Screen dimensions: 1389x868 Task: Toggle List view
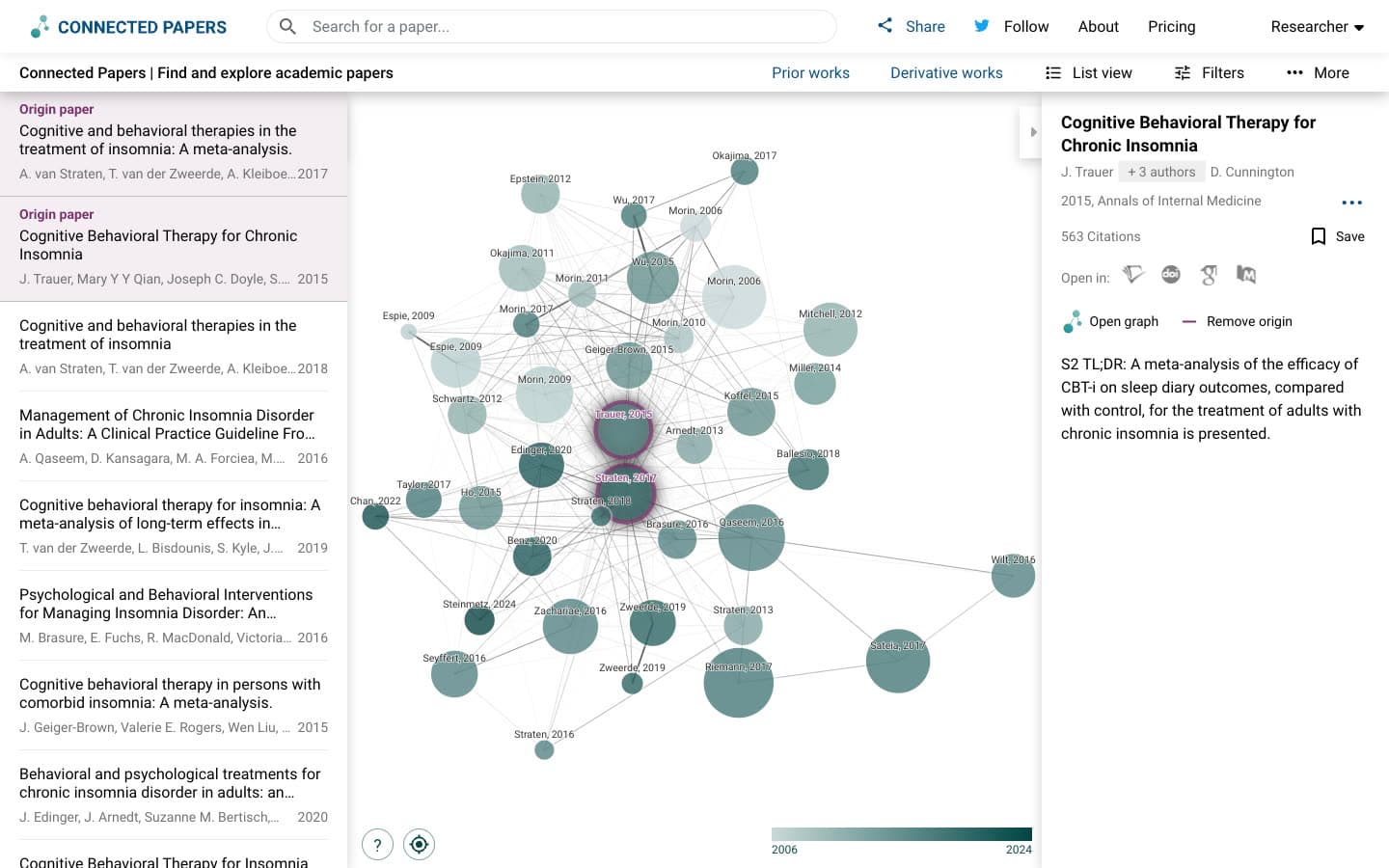pyautogui.click(x=1089, y=73)
